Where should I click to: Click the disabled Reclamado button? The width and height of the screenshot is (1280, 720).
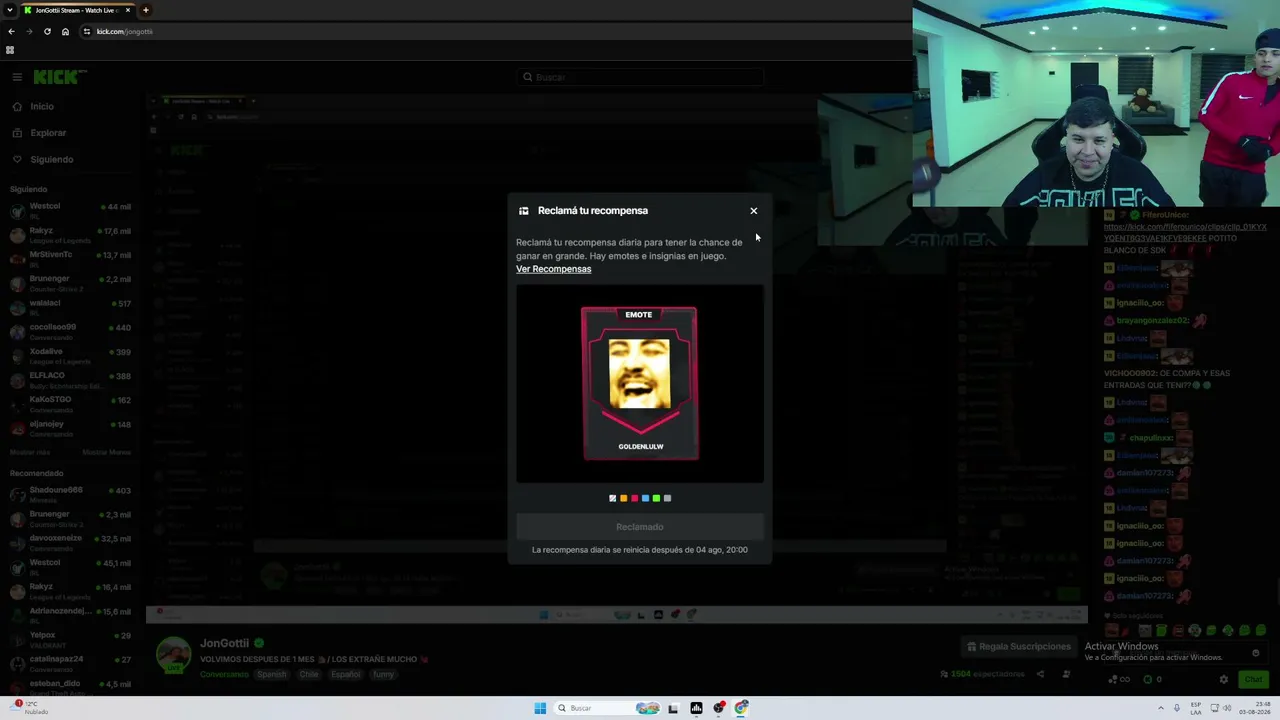640,527
